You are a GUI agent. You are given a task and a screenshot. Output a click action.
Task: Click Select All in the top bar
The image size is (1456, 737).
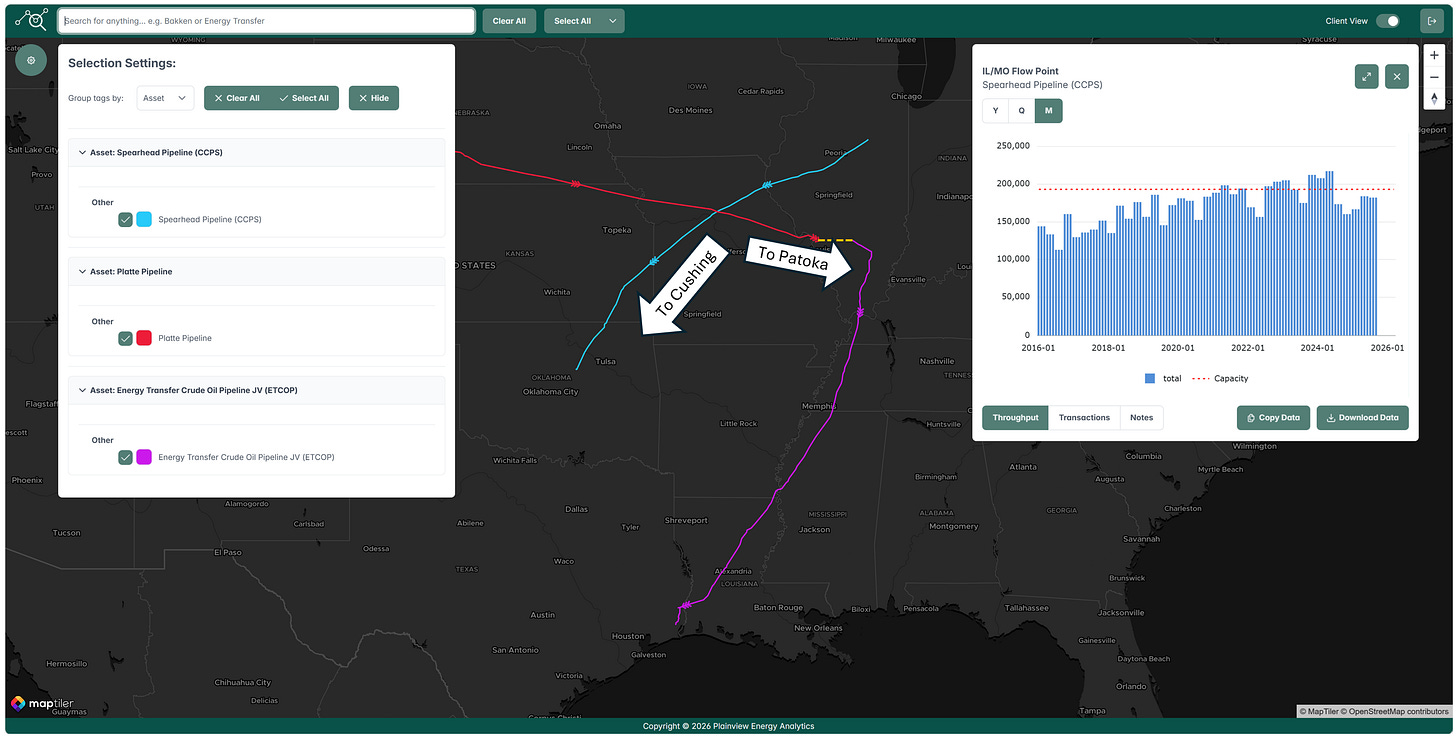click(572, 21)
